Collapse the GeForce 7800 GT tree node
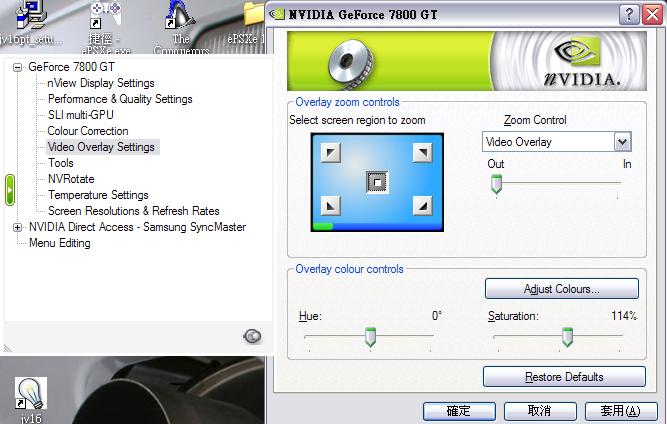This screenshot has height=424, width=667. (17, 67)
